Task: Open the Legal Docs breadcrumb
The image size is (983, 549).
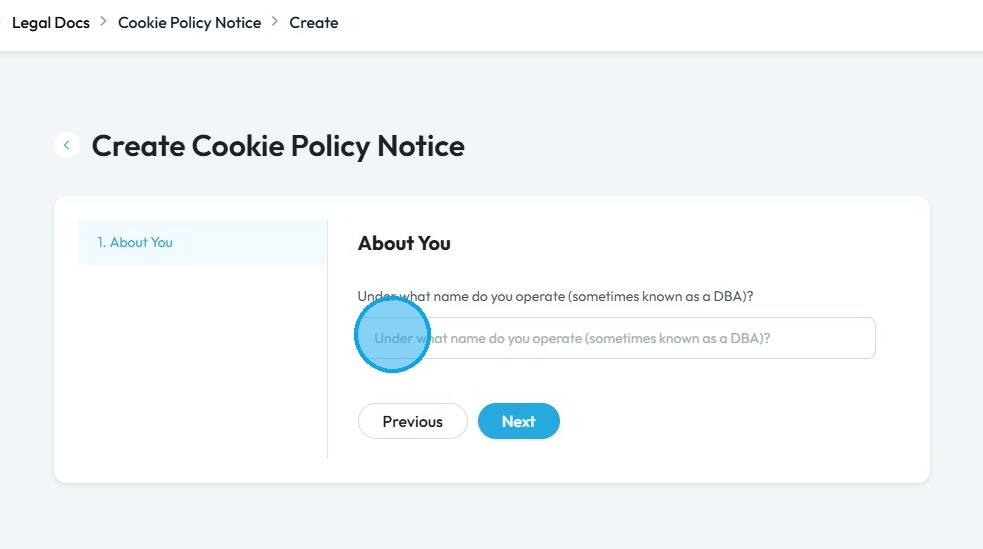Action: pos(50,22)
